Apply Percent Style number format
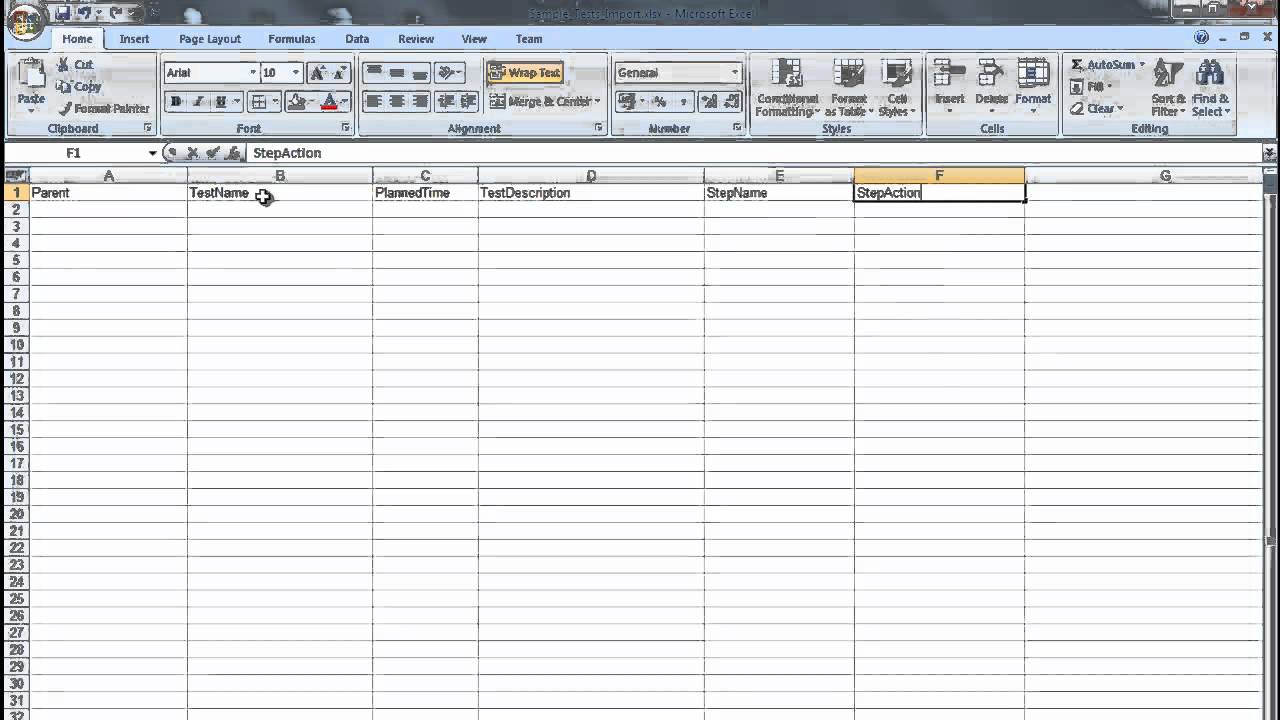This screenshot has height=720, width=1280. pos(659,101)
